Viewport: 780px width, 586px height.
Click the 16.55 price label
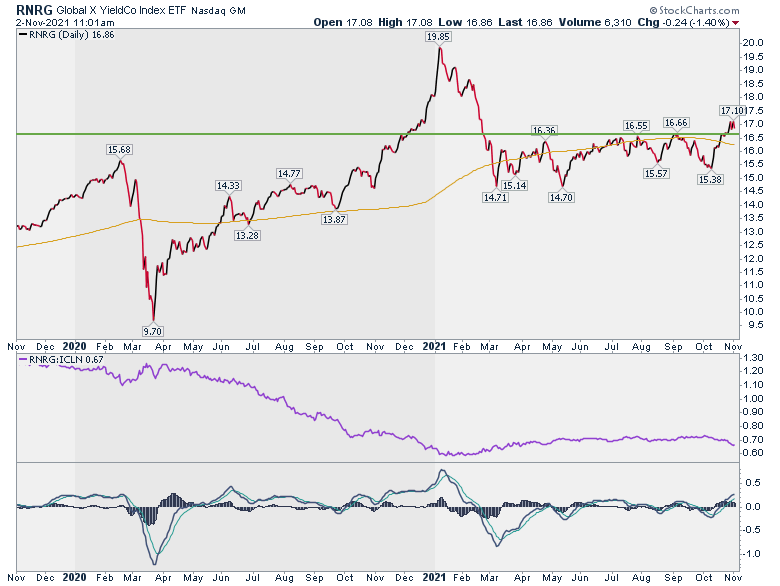[636, 125]
